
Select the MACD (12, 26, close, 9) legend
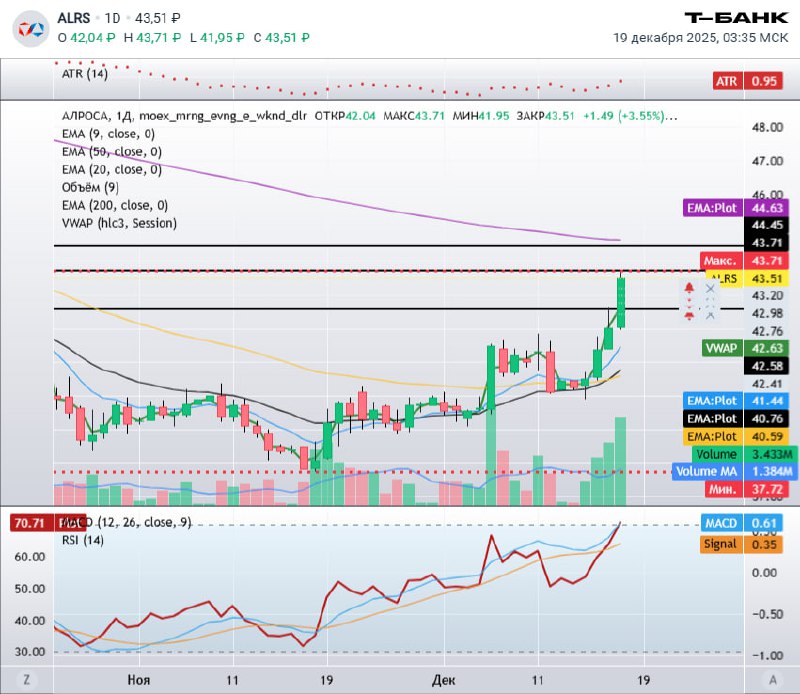click(128, 523)
